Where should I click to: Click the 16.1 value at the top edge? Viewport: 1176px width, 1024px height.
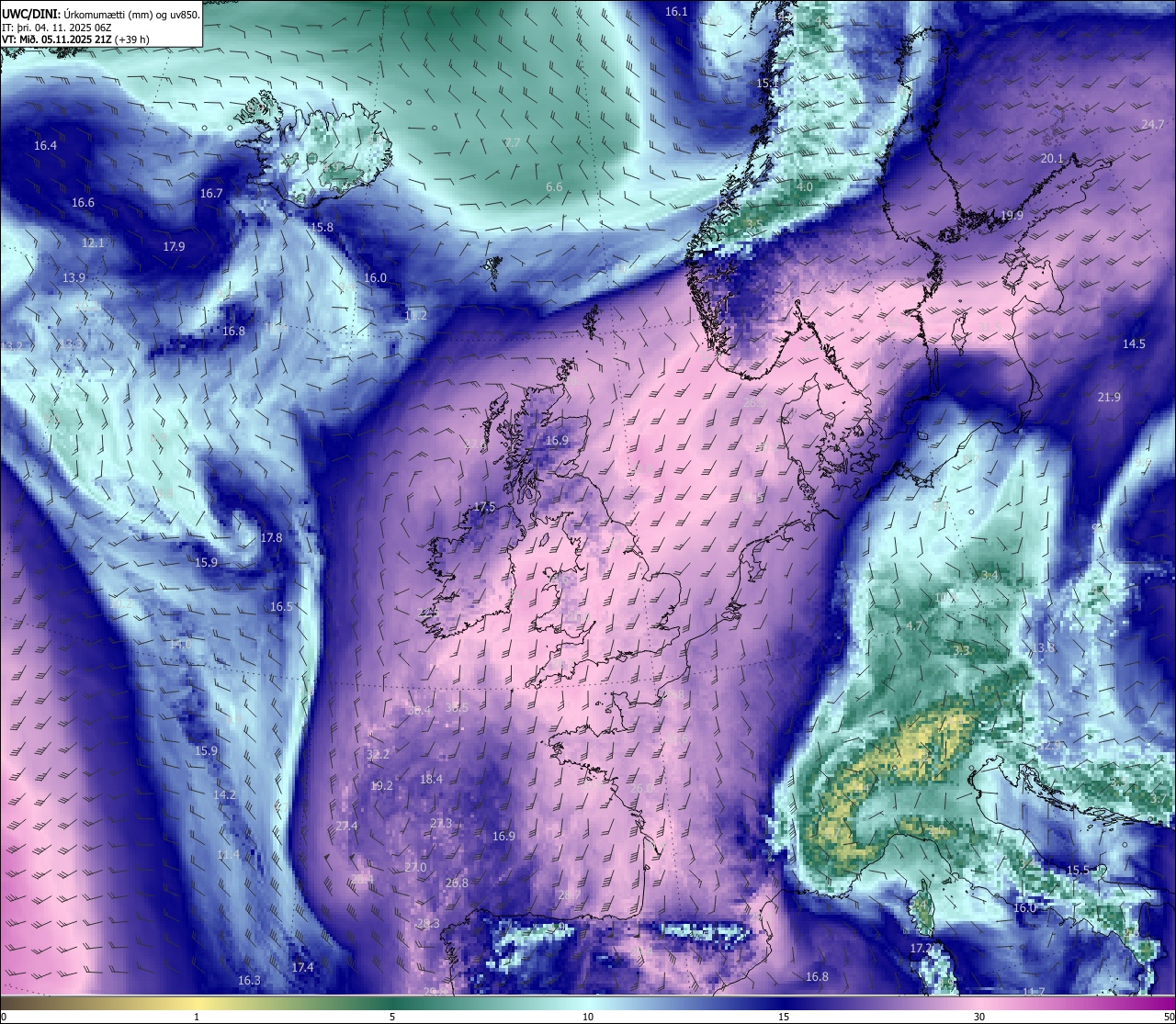676,12
